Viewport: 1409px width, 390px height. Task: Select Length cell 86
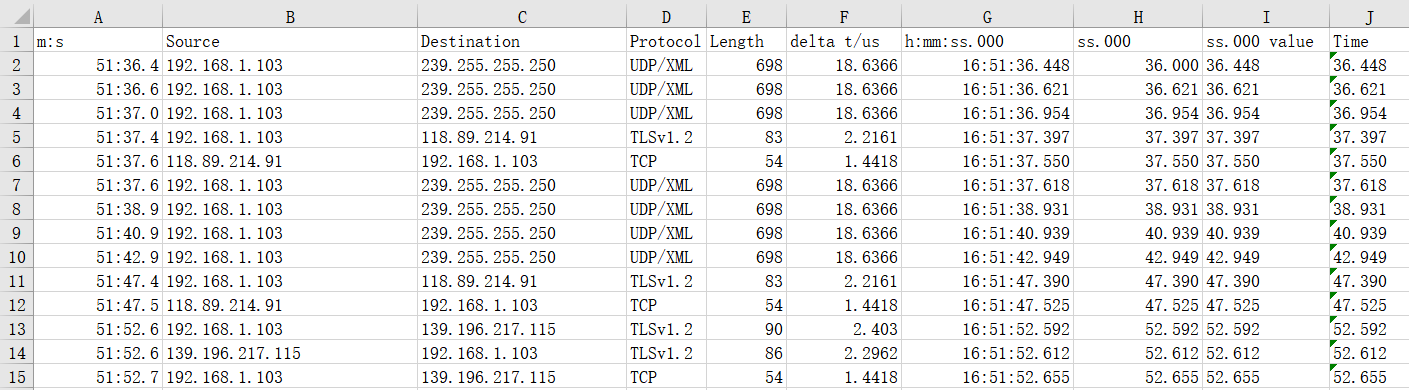(x=746, y=353)
